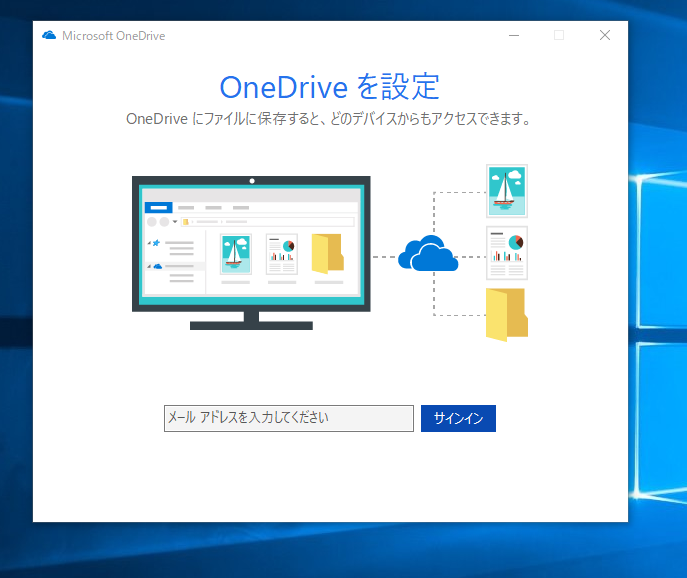Minimize the Microsoft OneDrive window

[514, 35]
